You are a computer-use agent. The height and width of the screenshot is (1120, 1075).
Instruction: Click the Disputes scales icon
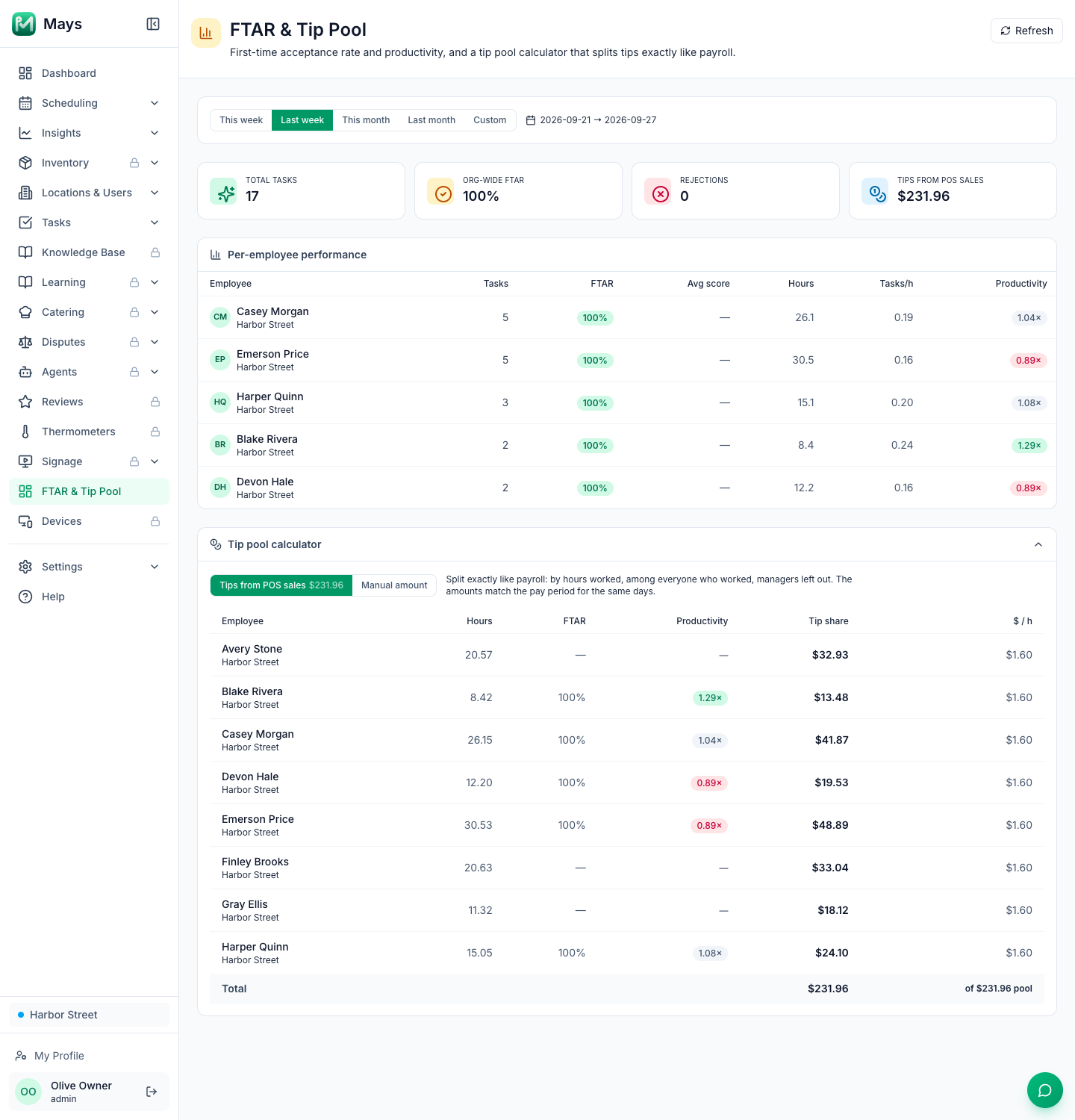coord(25,342)
